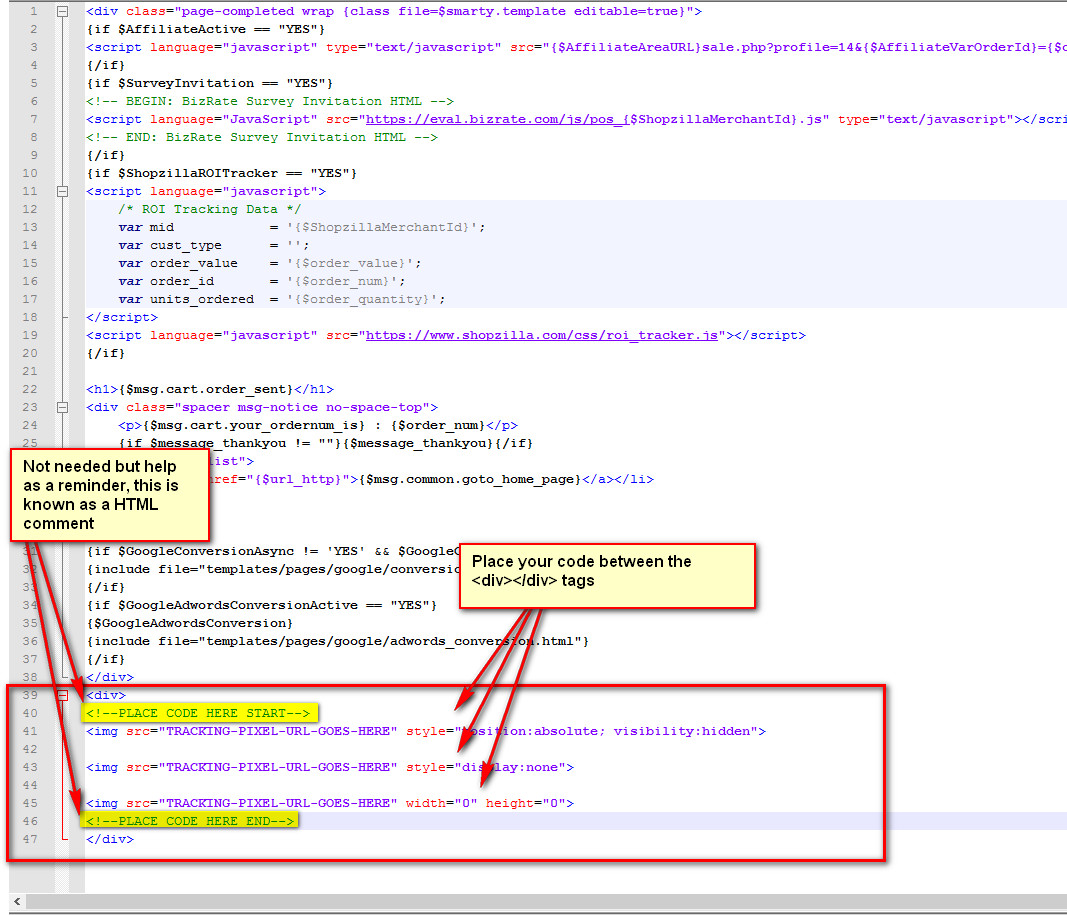The image size is (1067, 915).
Task: Click the END: BizRate Survey Invitation comment
Action: (x=262, y=137)
